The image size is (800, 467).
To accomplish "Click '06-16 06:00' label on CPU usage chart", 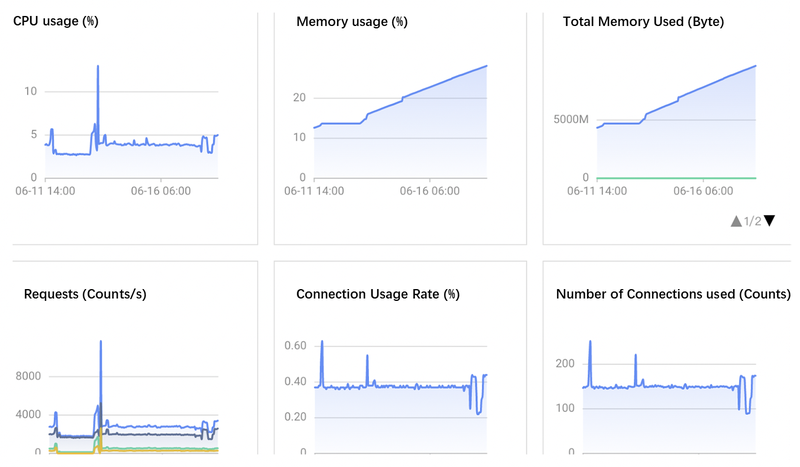I will (161, 191).
